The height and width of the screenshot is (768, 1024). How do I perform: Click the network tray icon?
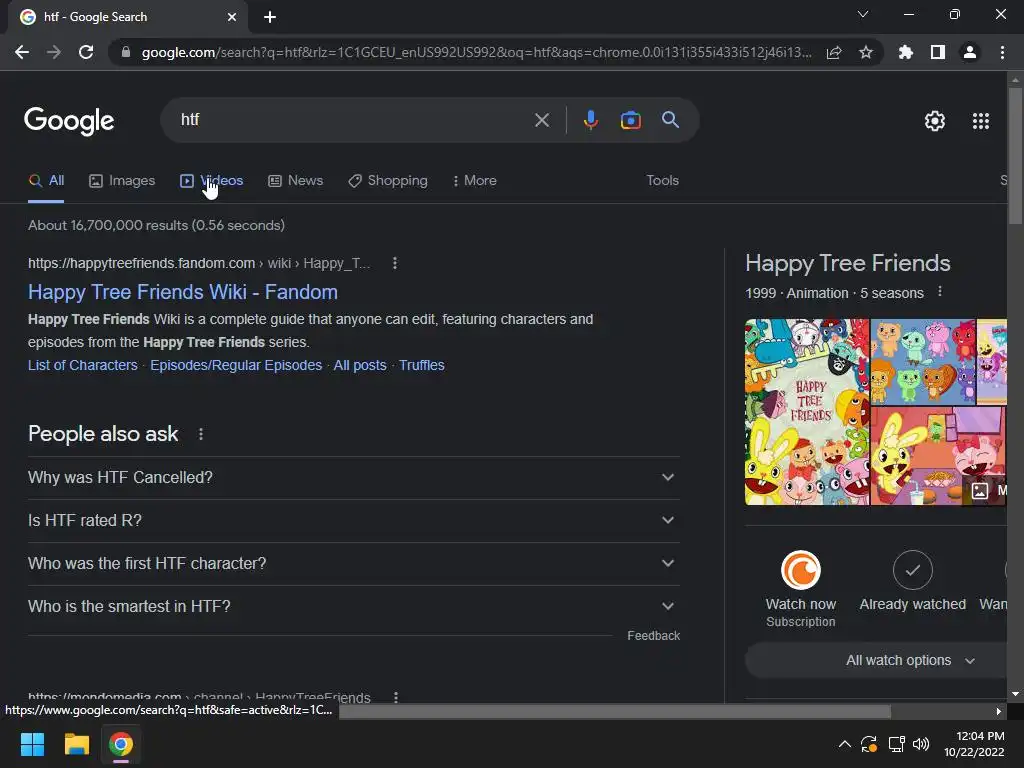pos(896,744)
